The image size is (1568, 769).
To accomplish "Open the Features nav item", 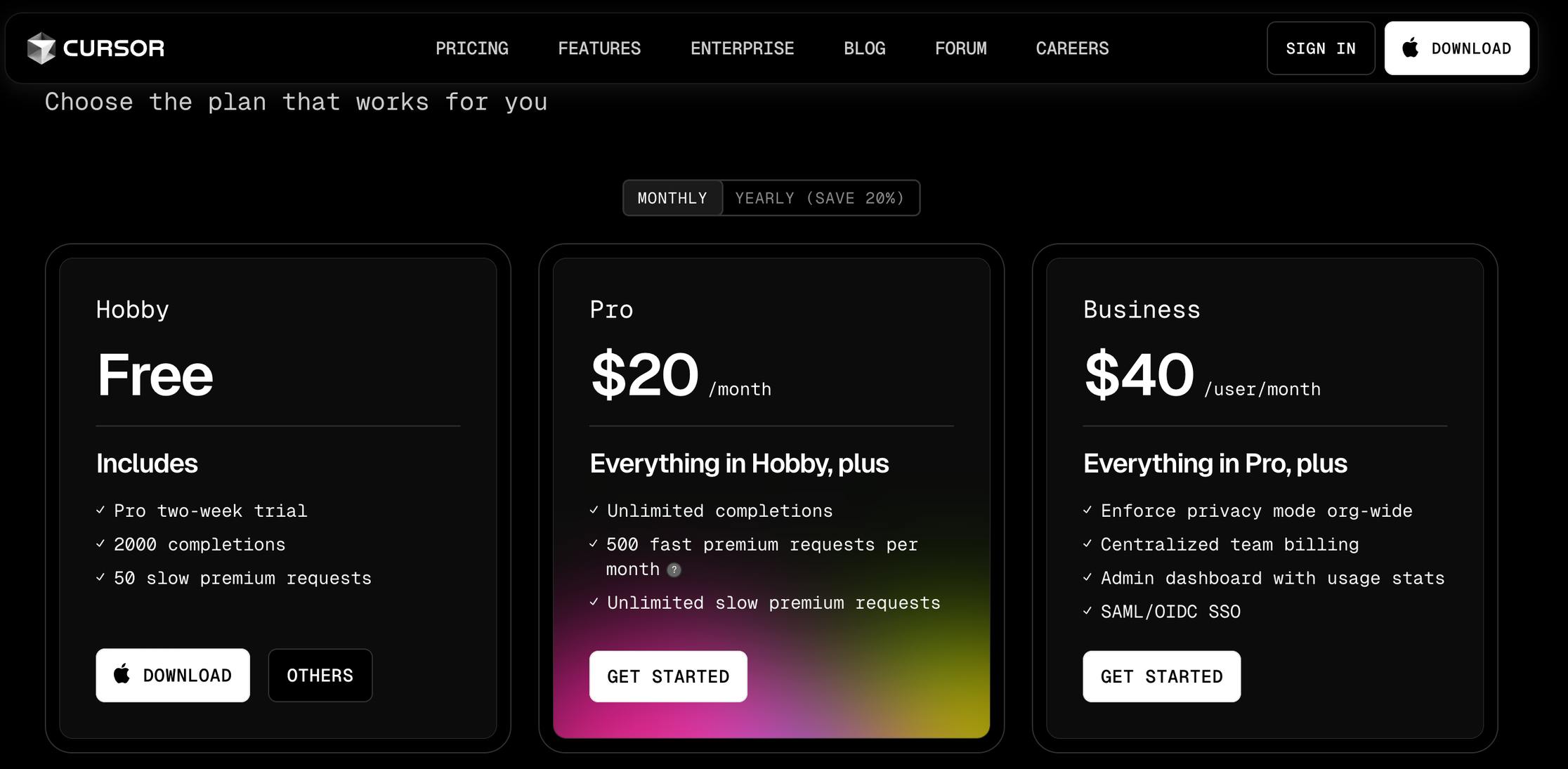I will 599,48.
